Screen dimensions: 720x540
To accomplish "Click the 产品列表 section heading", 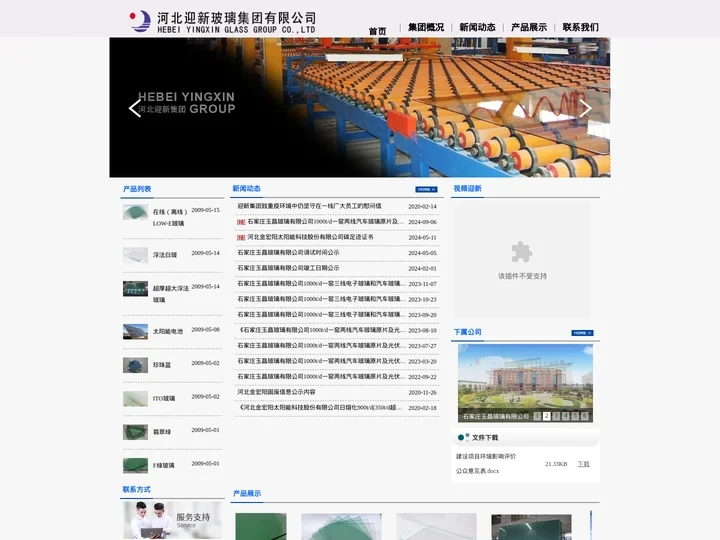I will 137,189.
